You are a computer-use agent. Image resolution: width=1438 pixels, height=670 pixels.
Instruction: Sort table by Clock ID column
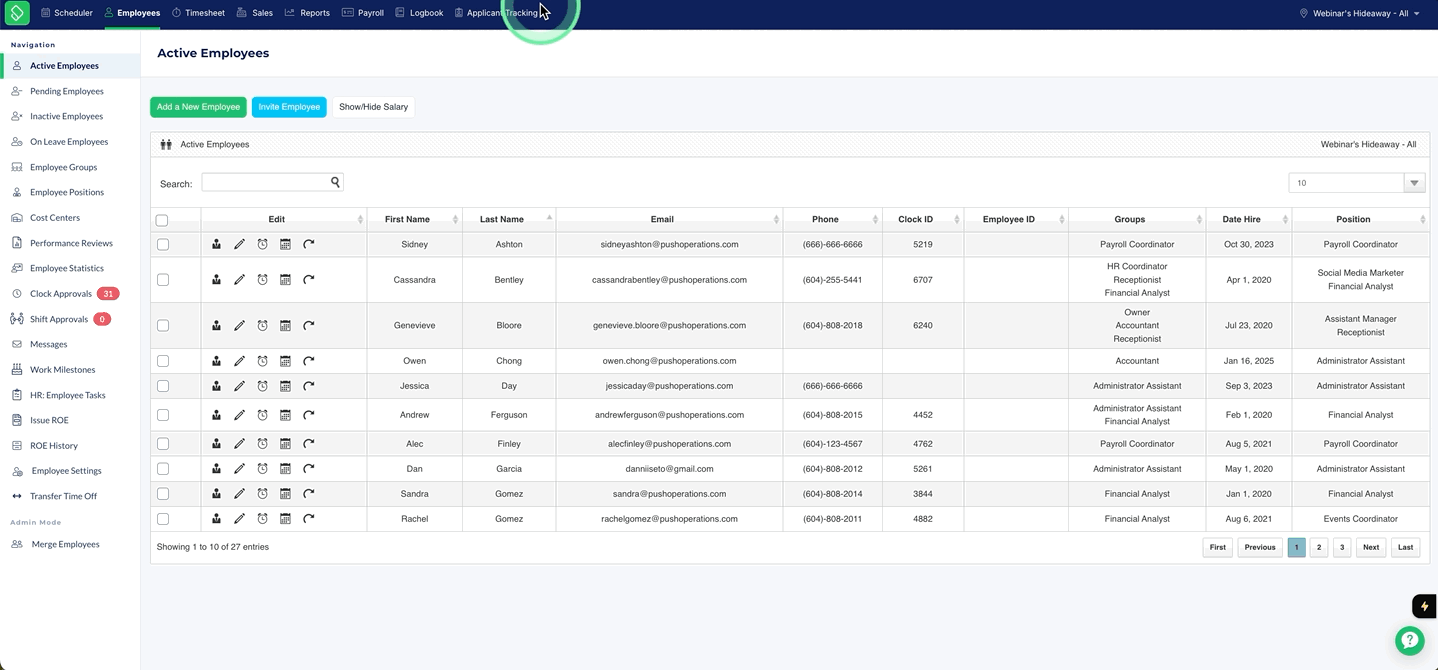pyautogui.click(x=923, y=219)
